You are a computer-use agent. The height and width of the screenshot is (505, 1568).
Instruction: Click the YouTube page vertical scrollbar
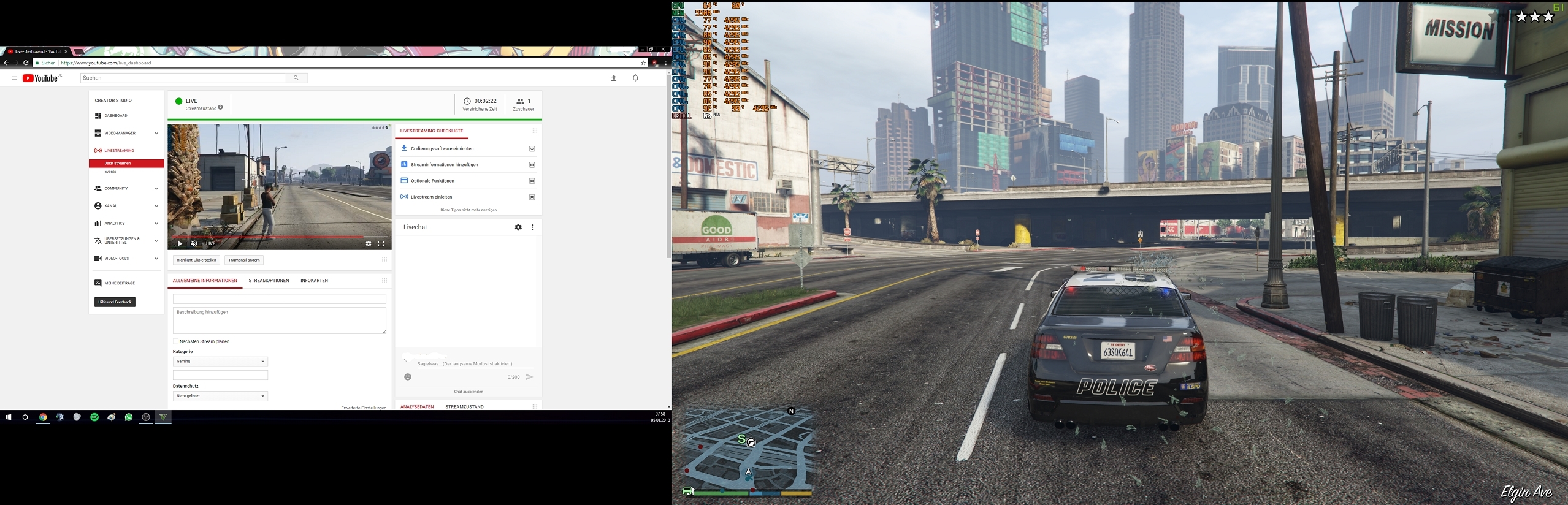669,167
